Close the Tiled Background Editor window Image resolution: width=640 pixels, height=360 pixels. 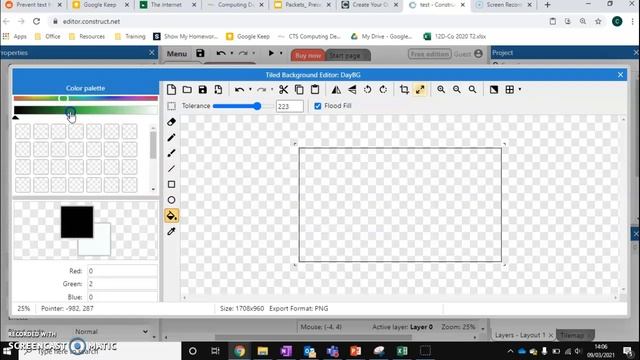620,75
